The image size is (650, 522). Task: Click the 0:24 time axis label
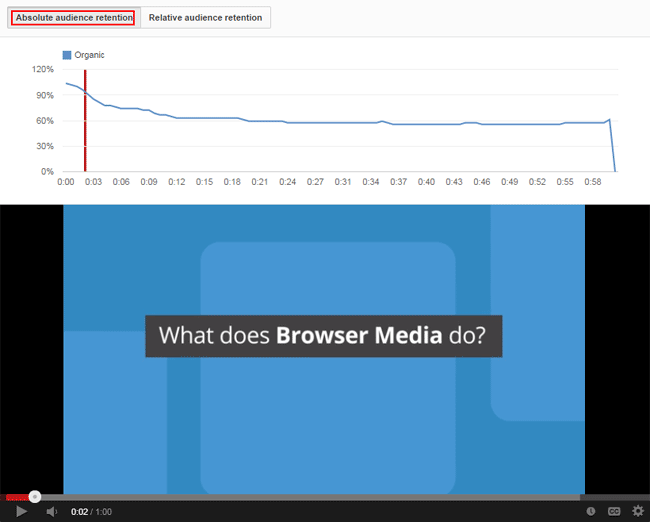287,182
